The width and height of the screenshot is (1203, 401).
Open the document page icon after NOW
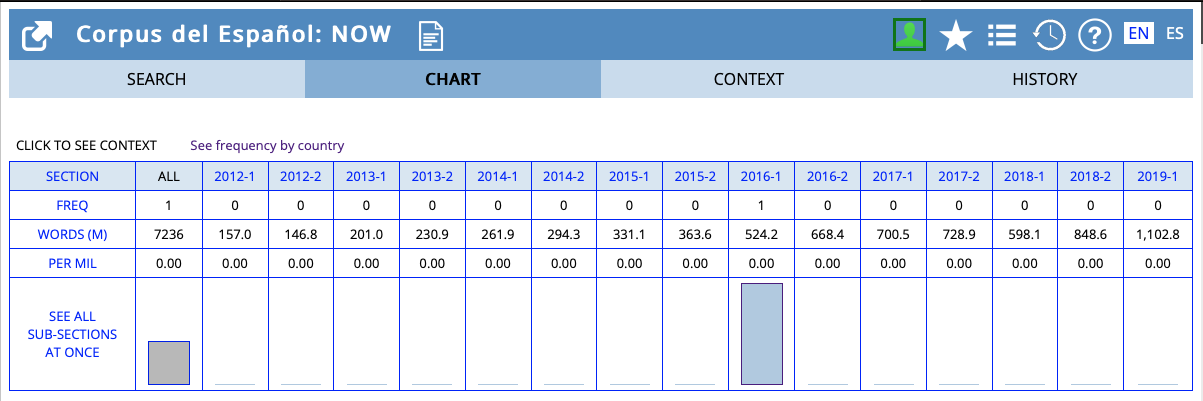[431, 37]
